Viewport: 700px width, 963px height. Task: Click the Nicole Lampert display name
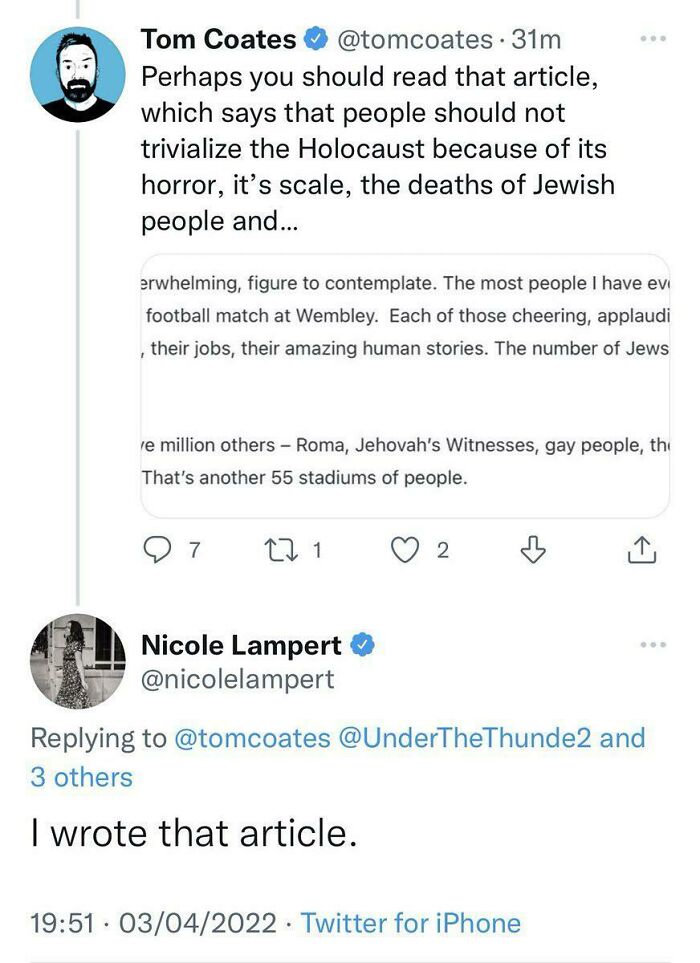point(241,646)
